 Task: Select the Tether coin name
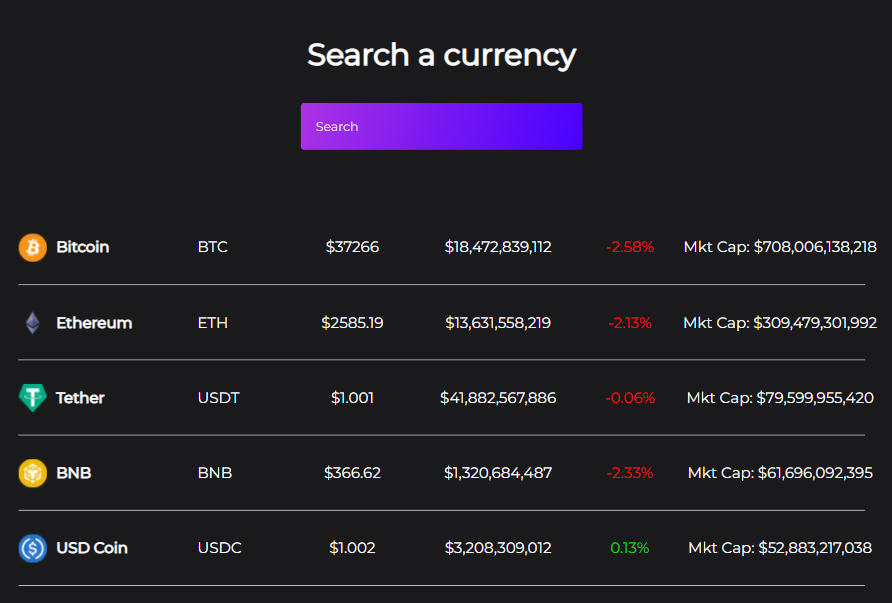click(x=80, y=398)
